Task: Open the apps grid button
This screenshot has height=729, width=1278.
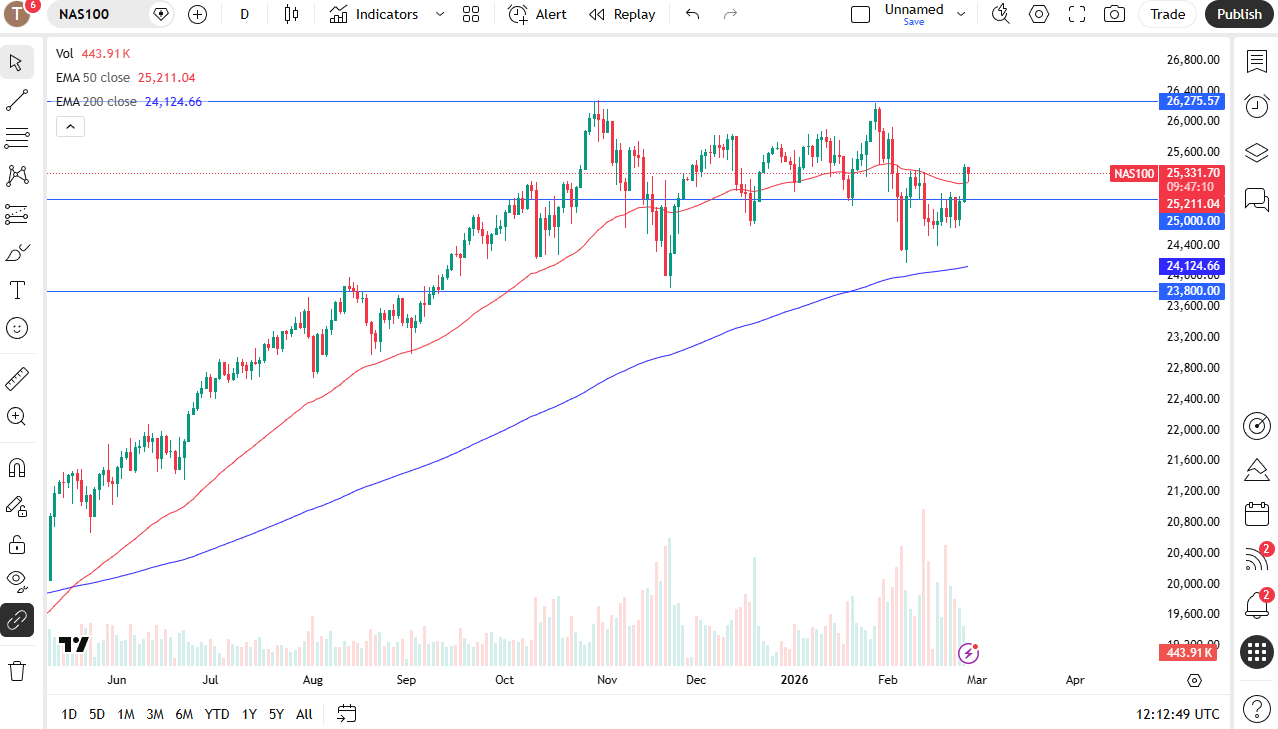Action: pyautogui.click(x=1256, y=652)
